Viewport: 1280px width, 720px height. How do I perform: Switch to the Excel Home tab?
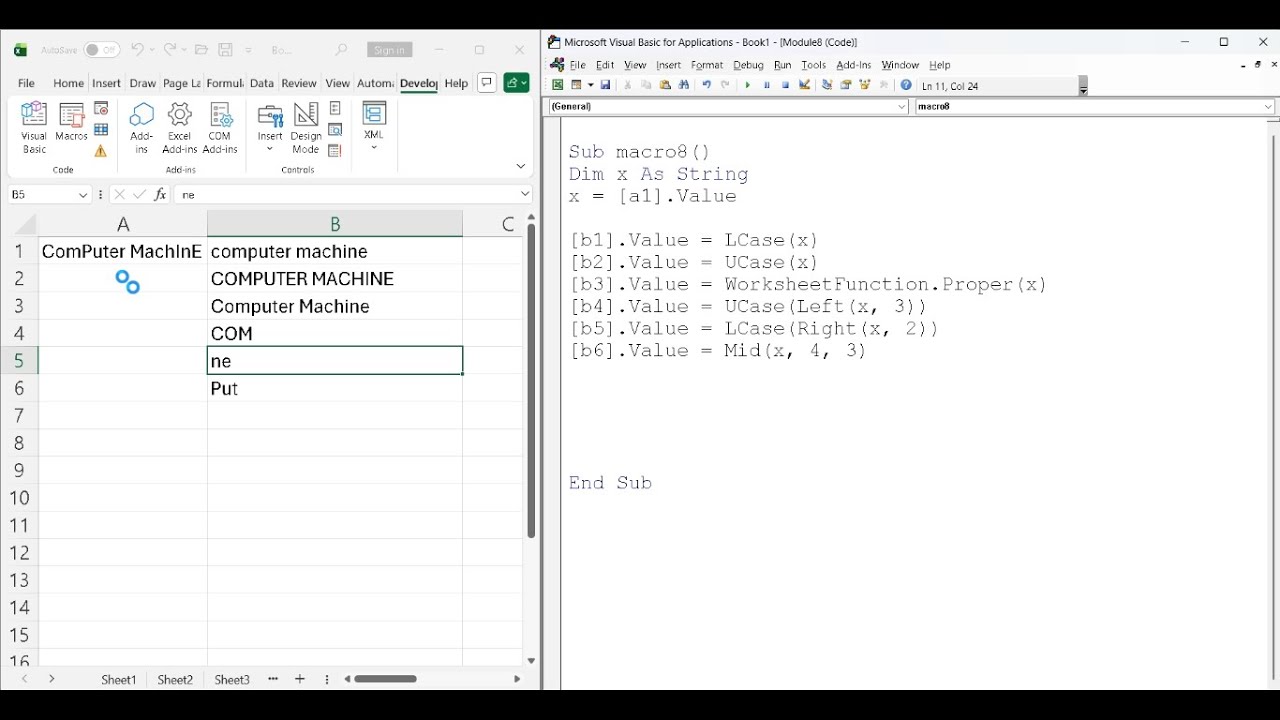click(68, 83)
